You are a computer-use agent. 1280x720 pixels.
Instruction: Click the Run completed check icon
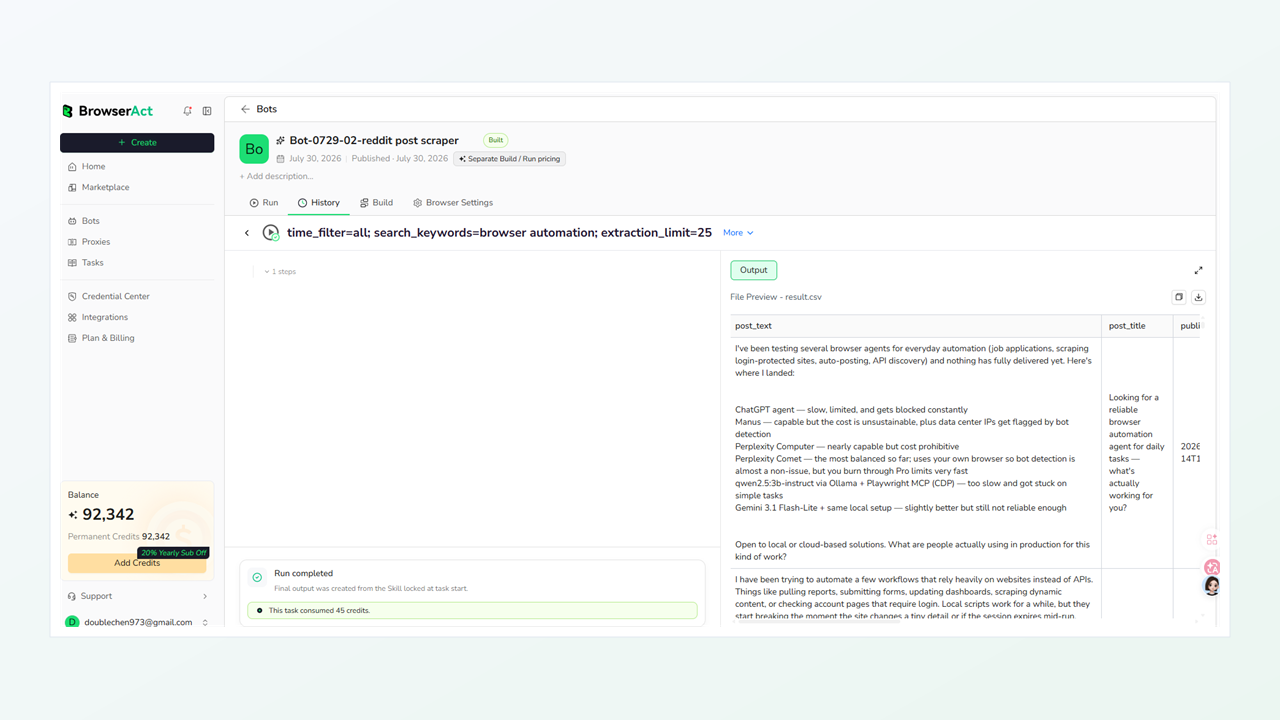coord(257,577)
